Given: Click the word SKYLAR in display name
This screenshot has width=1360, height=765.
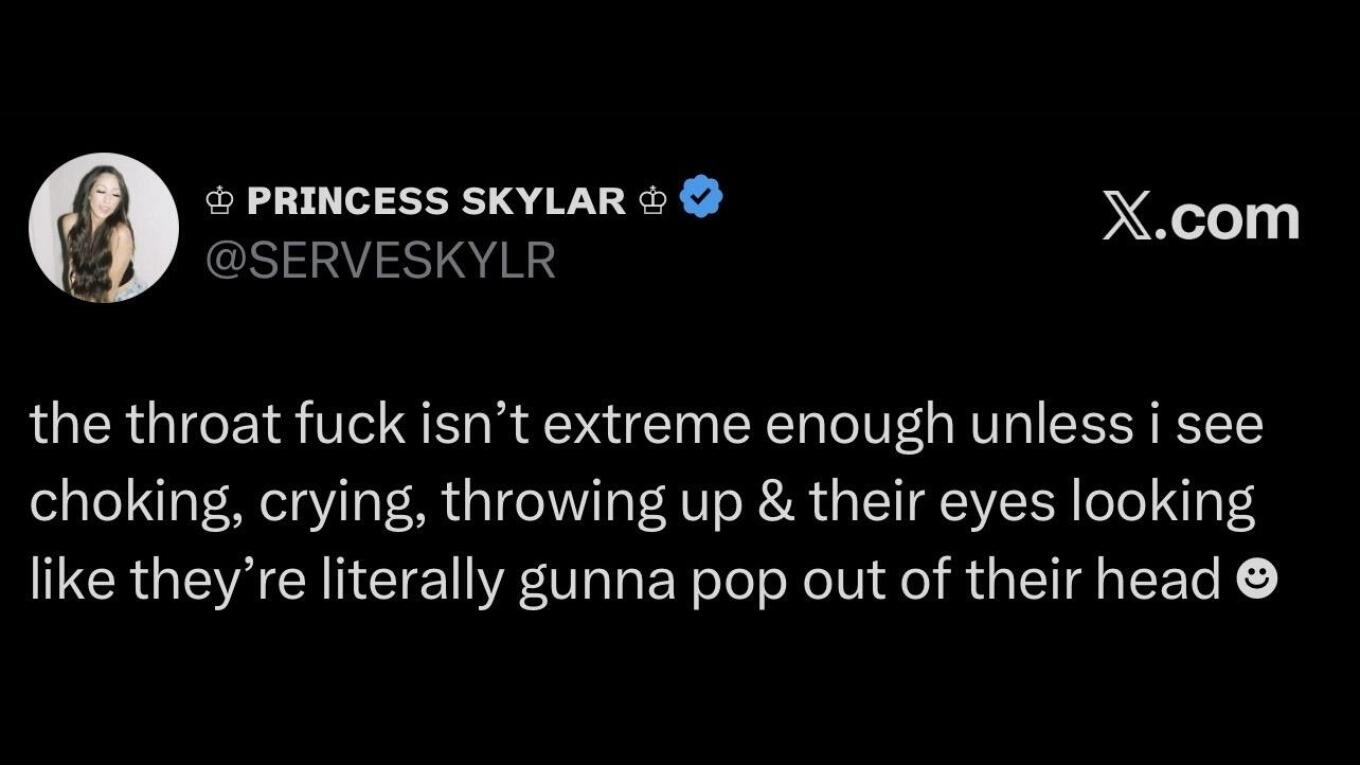Looking at the screenshot, I should tap(544, 201).
